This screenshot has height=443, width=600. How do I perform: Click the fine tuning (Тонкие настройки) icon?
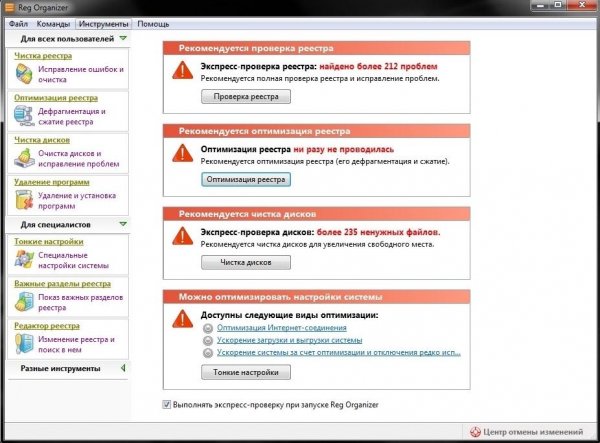[x=24, y=259]
